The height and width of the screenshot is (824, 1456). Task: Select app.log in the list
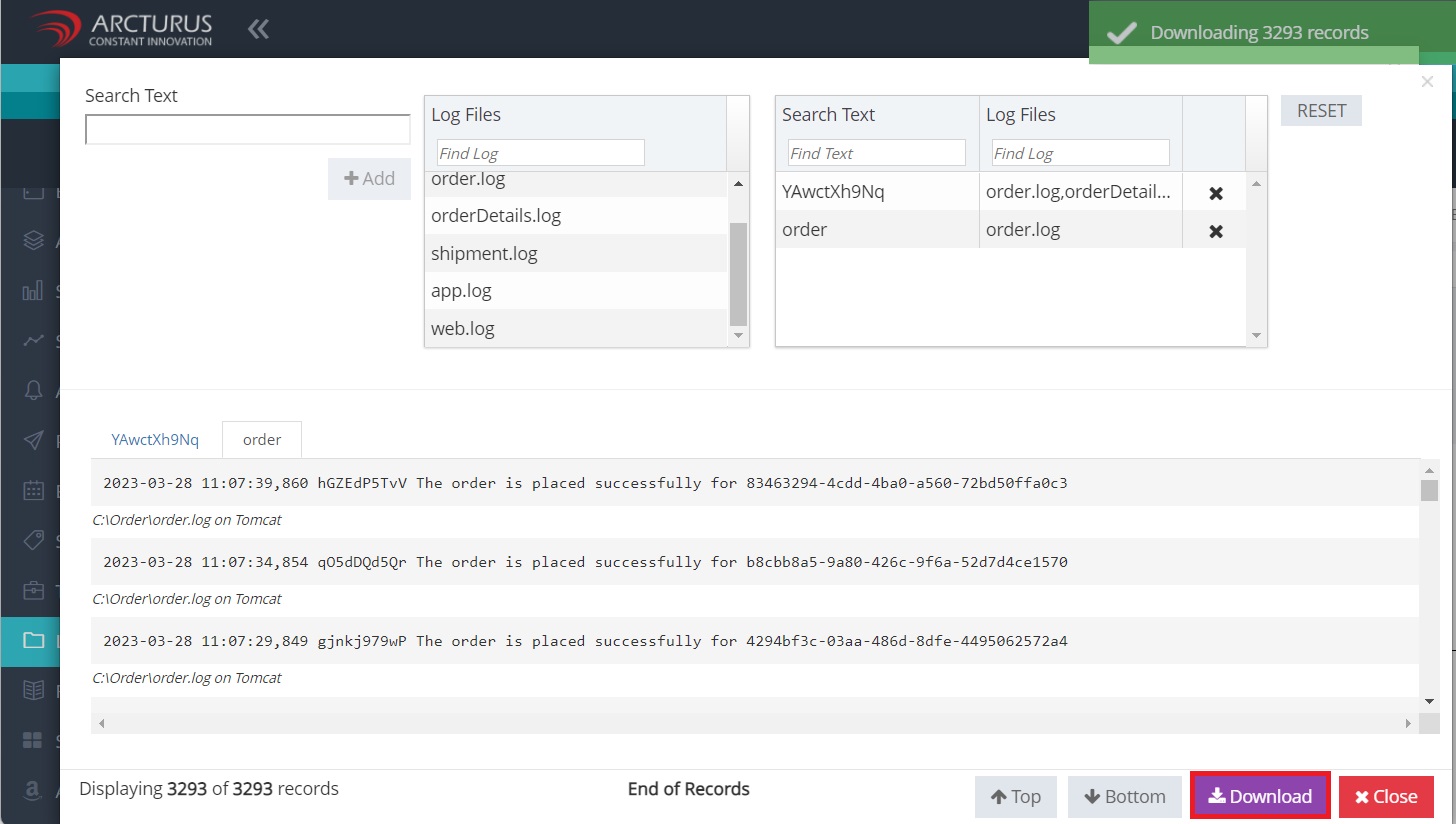tap(576, 291)
